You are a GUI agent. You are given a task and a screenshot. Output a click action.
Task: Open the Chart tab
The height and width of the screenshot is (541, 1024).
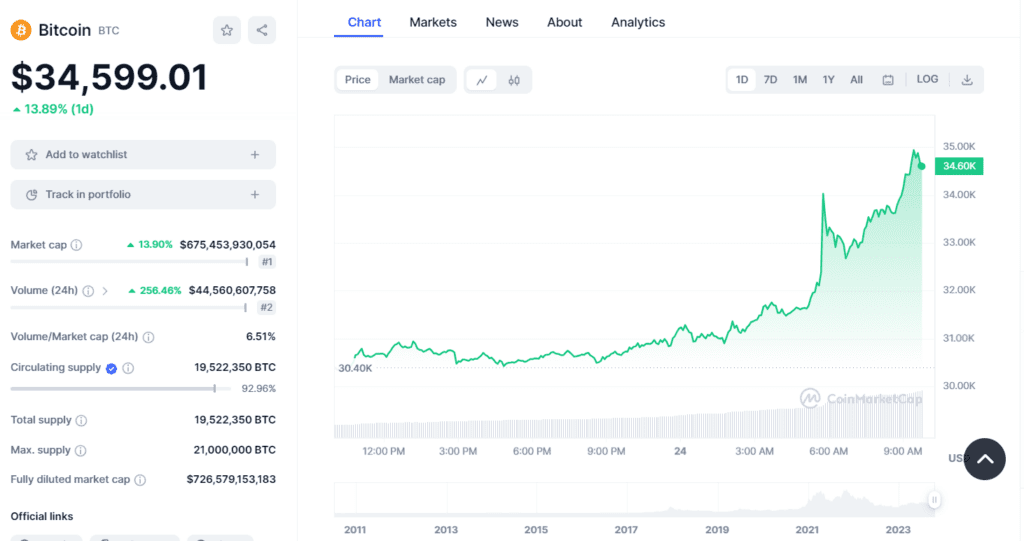click(364, 22)
